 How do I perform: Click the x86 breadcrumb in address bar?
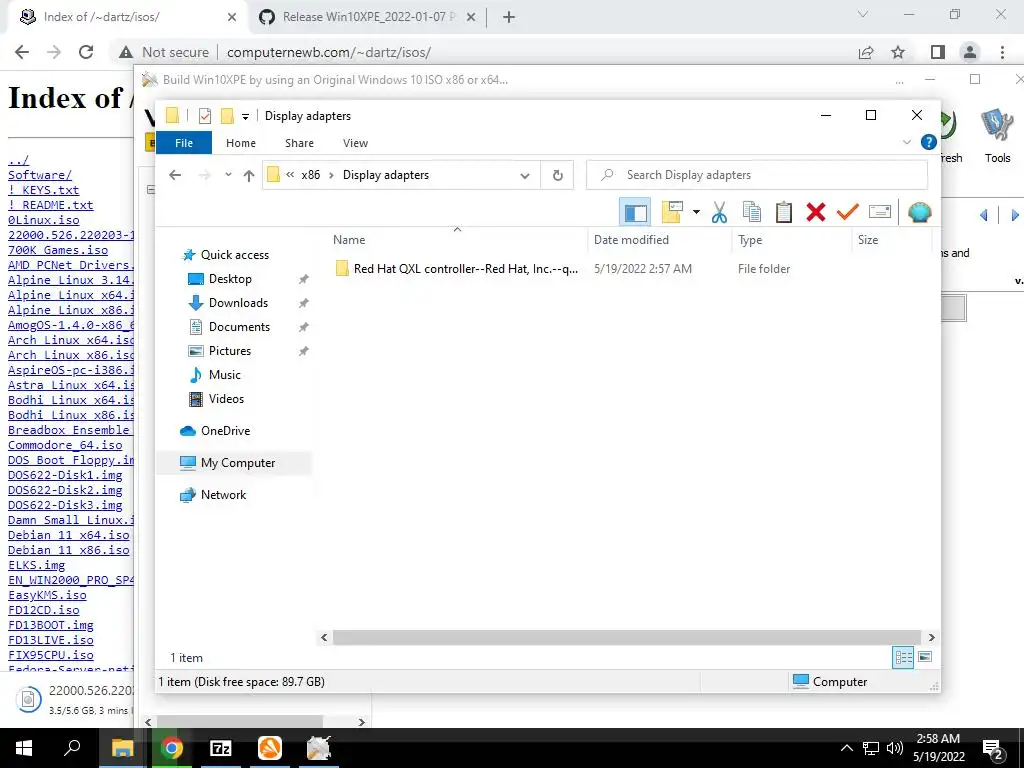pos(311,175)
